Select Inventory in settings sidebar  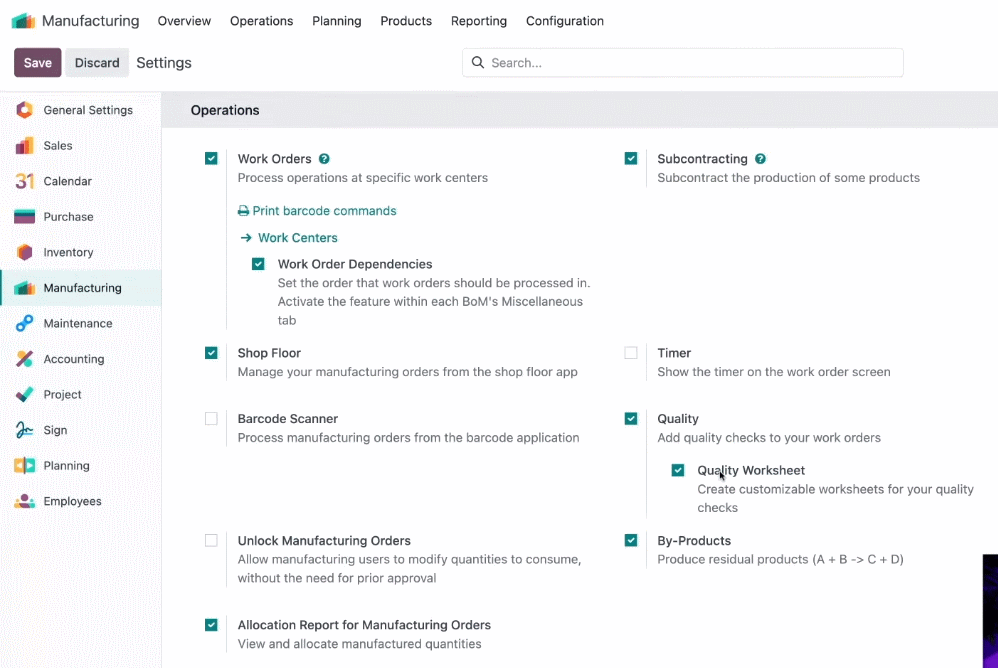click(81, 253)
